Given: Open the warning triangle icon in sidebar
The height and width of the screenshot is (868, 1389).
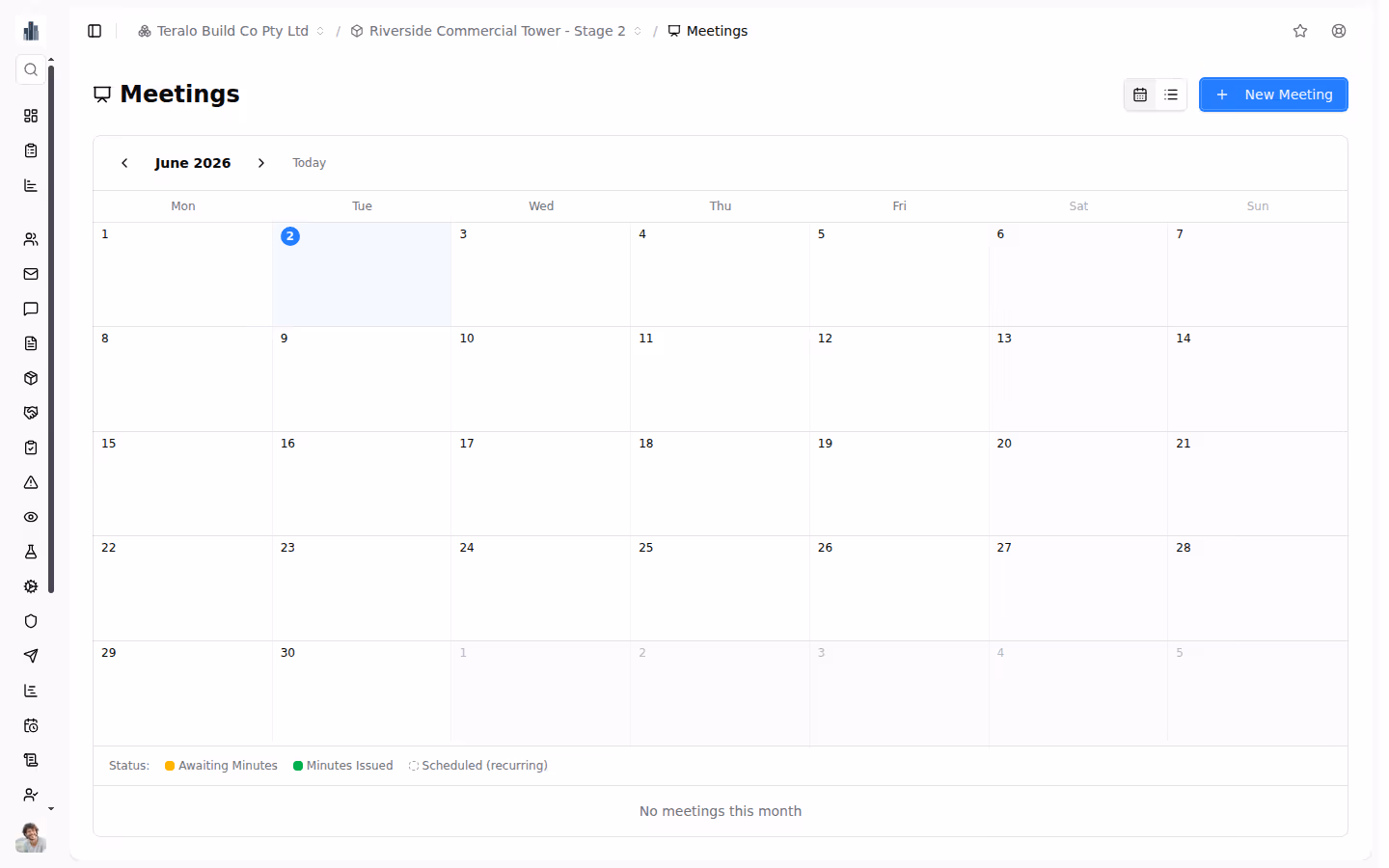Looking at the screenshot, I should pos(31,482).
